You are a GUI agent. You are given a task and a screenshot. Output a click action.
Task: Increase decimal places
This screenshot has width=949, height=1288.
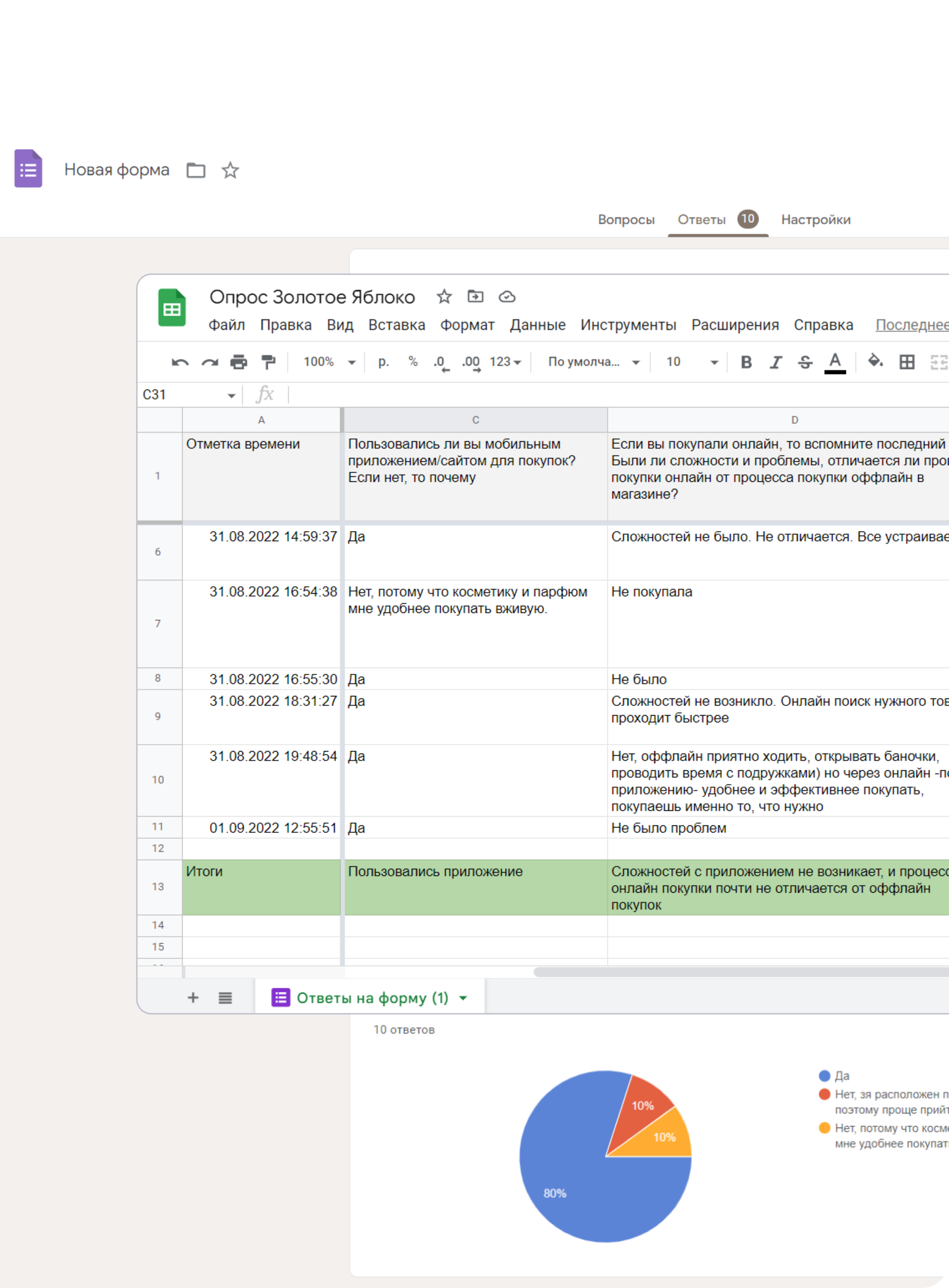pos(471,363)
